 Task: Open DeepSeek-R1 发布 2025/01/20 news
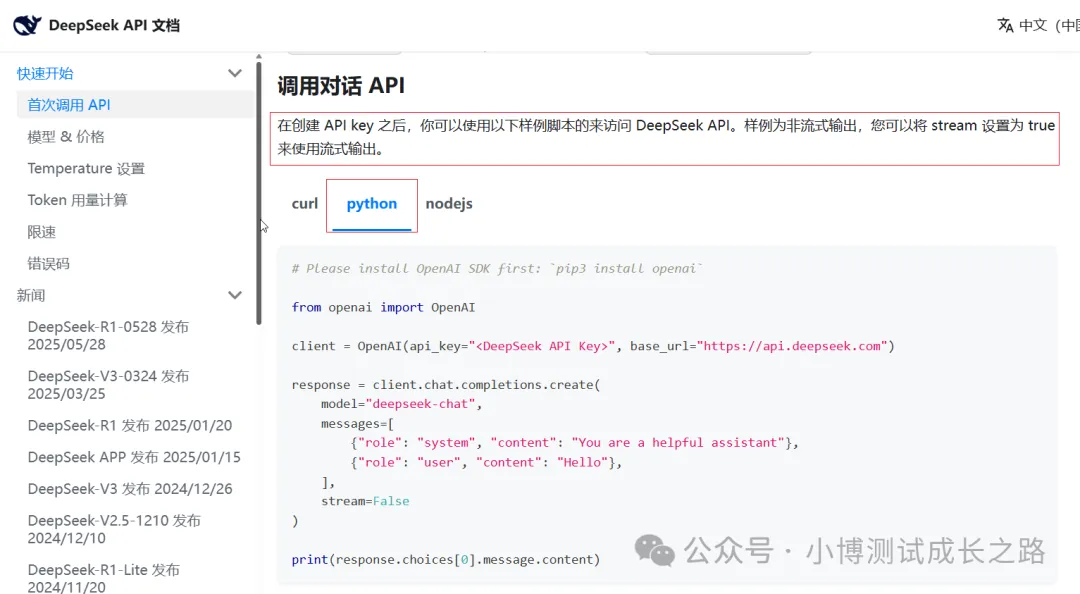coord(129,425)
